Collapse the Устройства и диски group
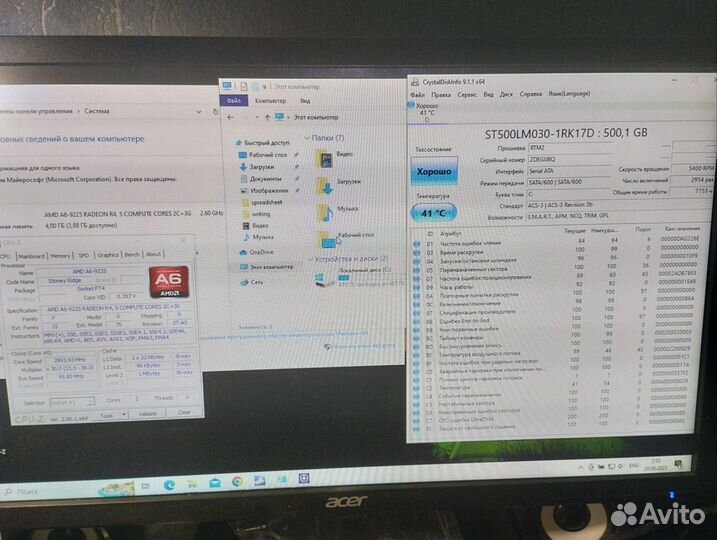Image resolution: width=717 pixels, height=540 pixels. point(310,259)
